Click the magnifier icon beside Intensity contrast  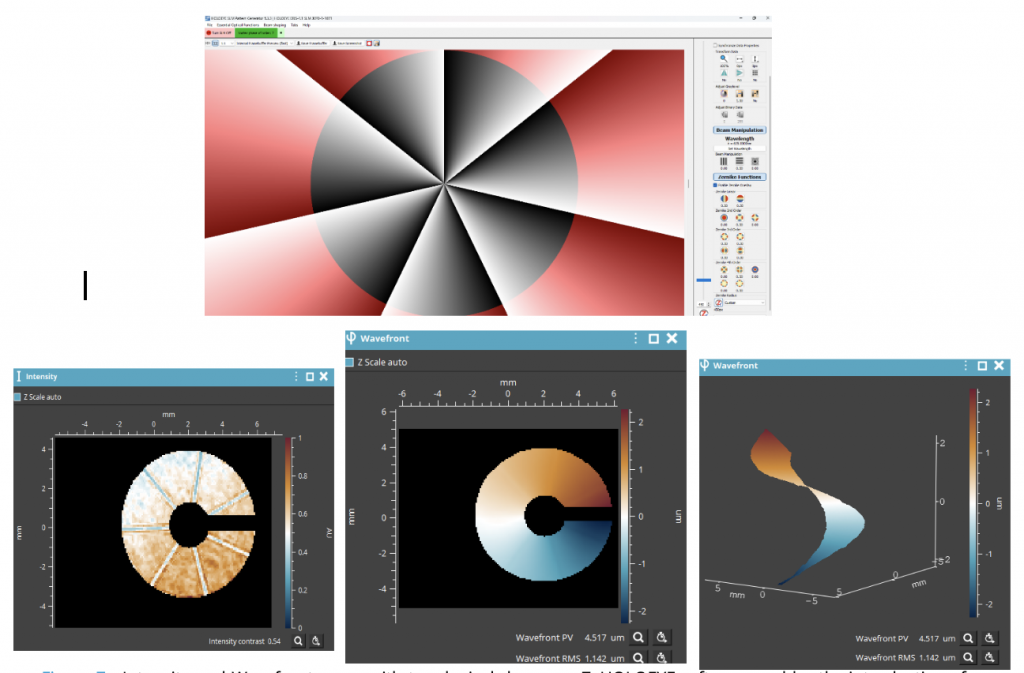(299, 639)
